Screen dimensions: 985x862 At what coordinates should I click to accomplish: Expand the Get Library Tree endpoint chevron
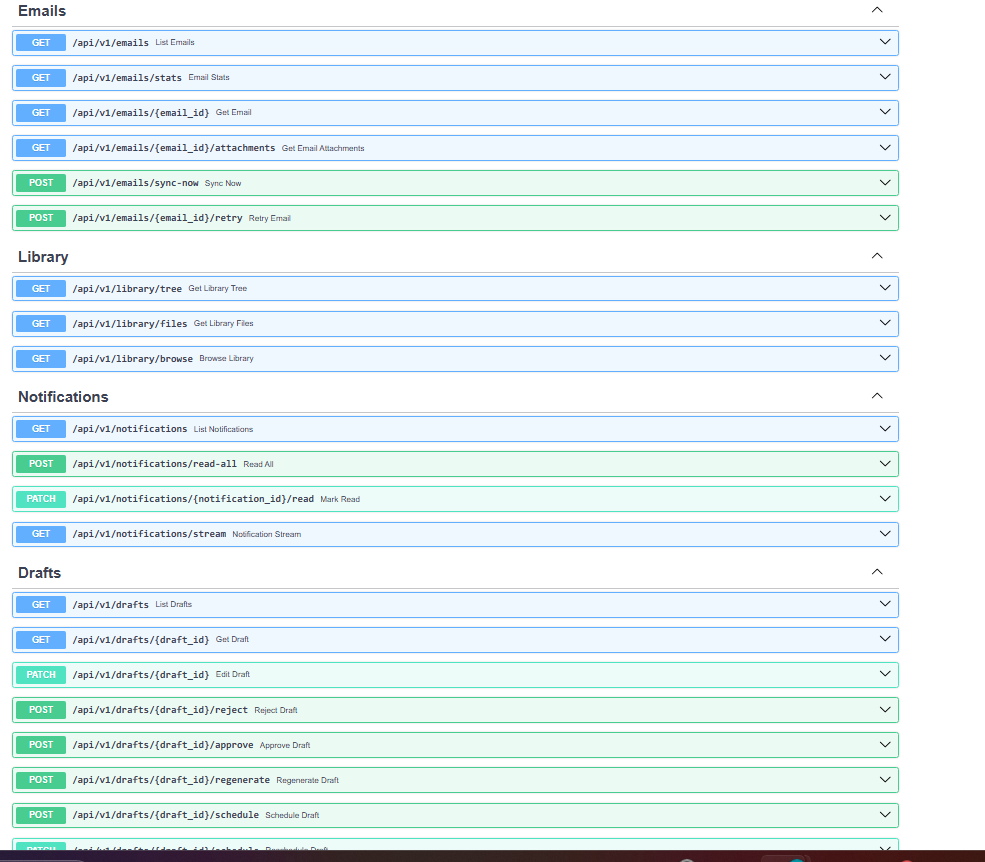(884, 288)
